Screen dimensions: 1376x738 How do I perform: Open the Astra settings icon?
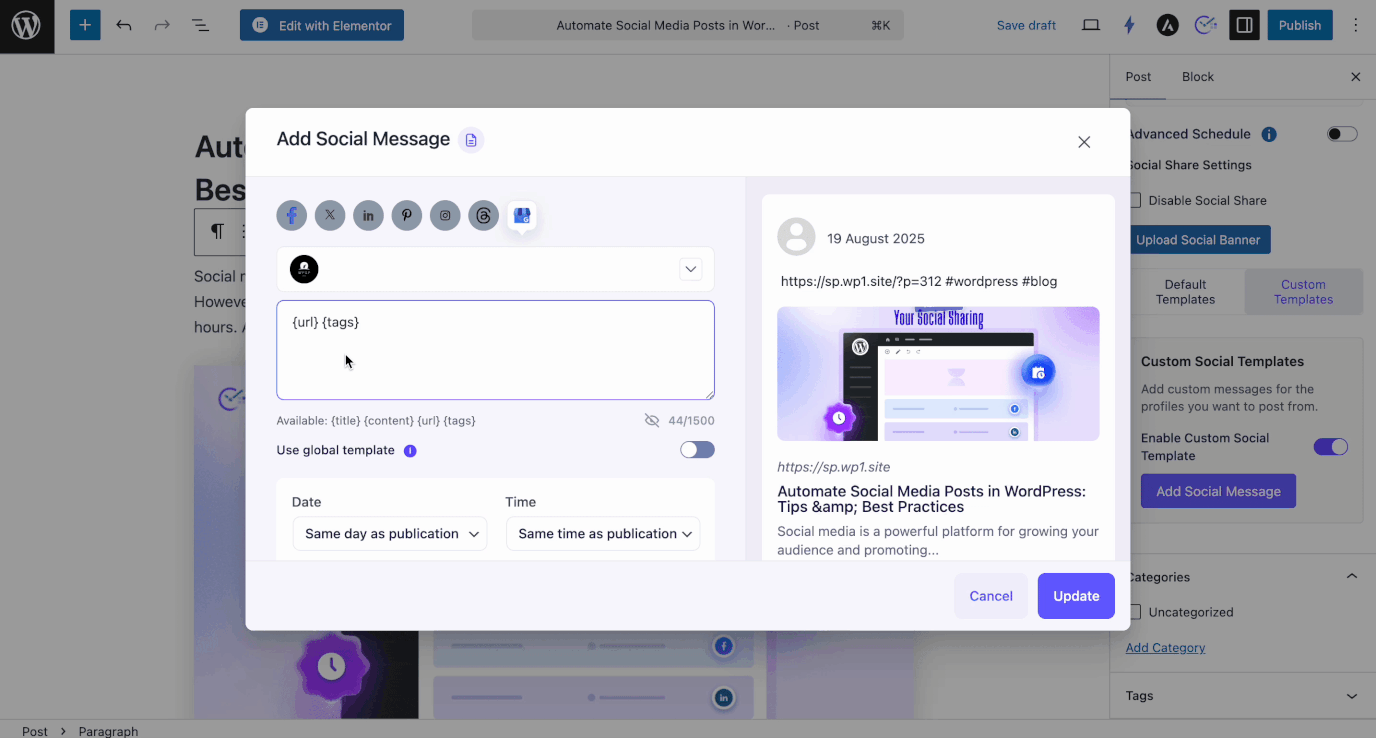pyautogui.click(x=1167, y=25)
